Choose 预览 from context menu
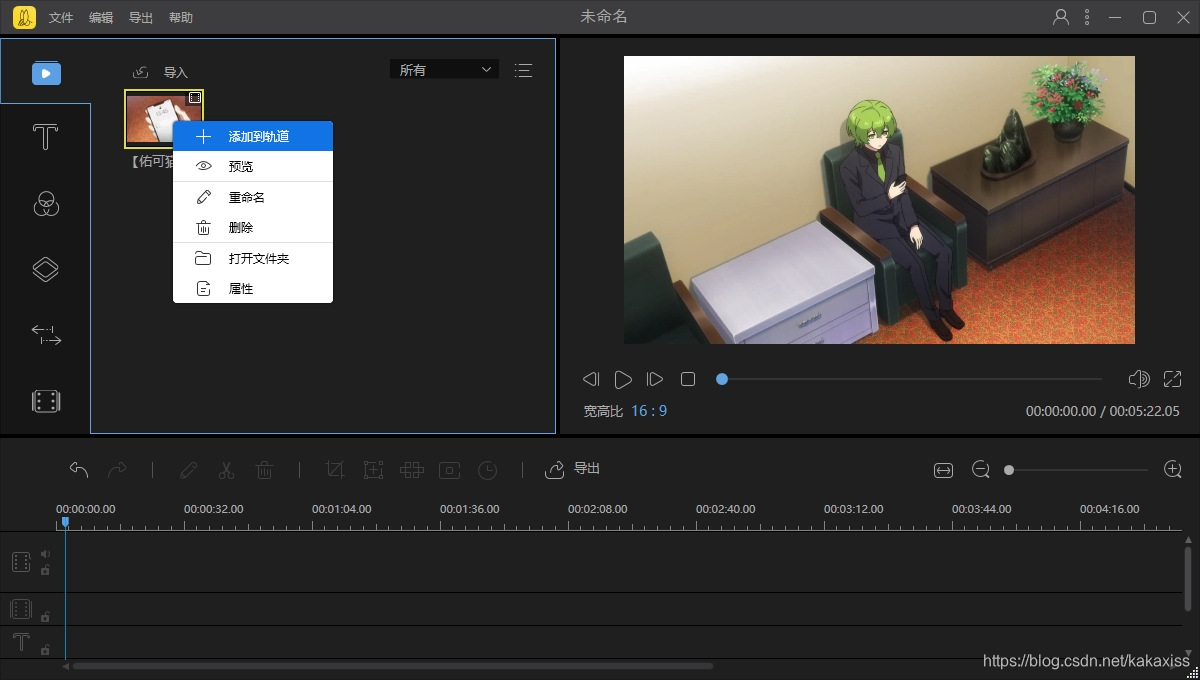The width and height of the screenshot is (1200, 680). (x=253, y=166)
